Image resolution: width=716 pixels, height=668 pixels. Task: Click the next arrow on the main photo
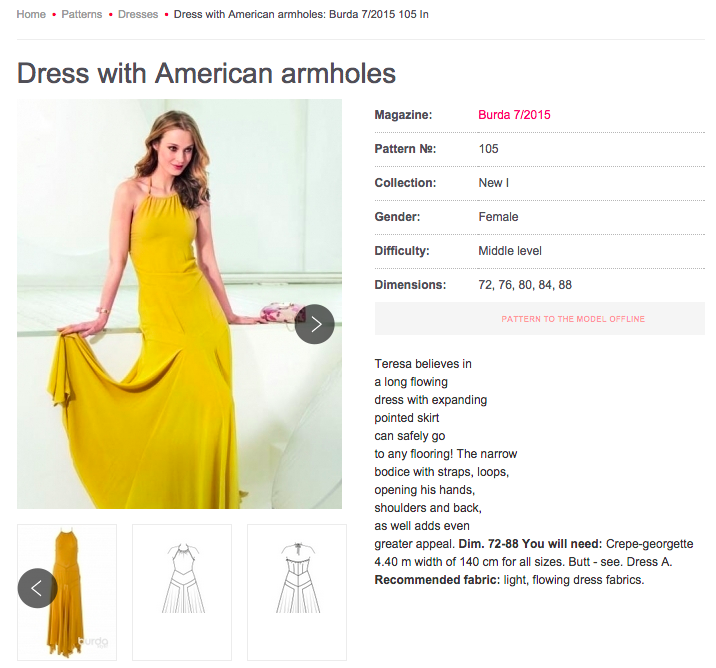click(314, 324)
